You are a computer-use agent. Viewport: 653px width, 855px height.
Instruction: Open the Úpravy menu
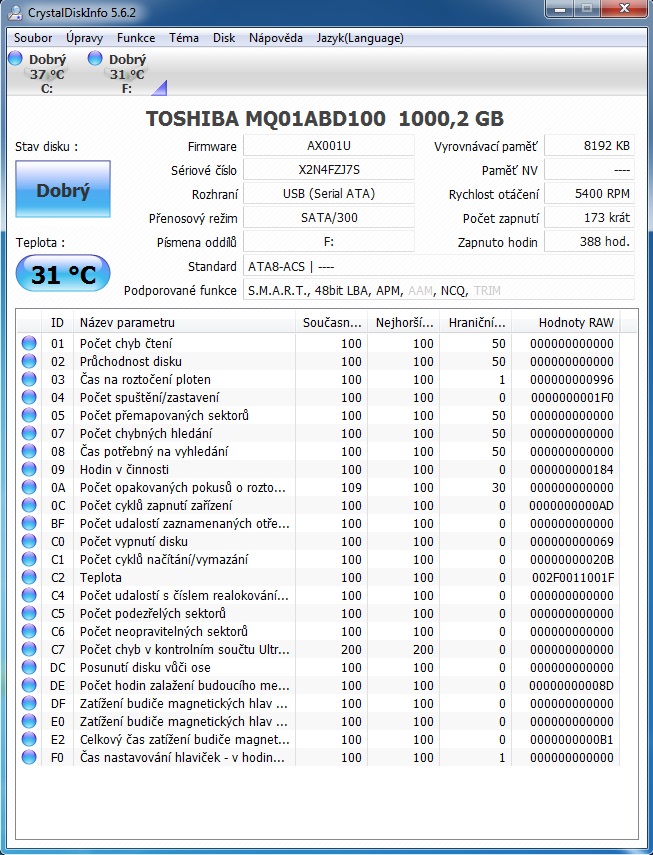(x=84, y=38)
